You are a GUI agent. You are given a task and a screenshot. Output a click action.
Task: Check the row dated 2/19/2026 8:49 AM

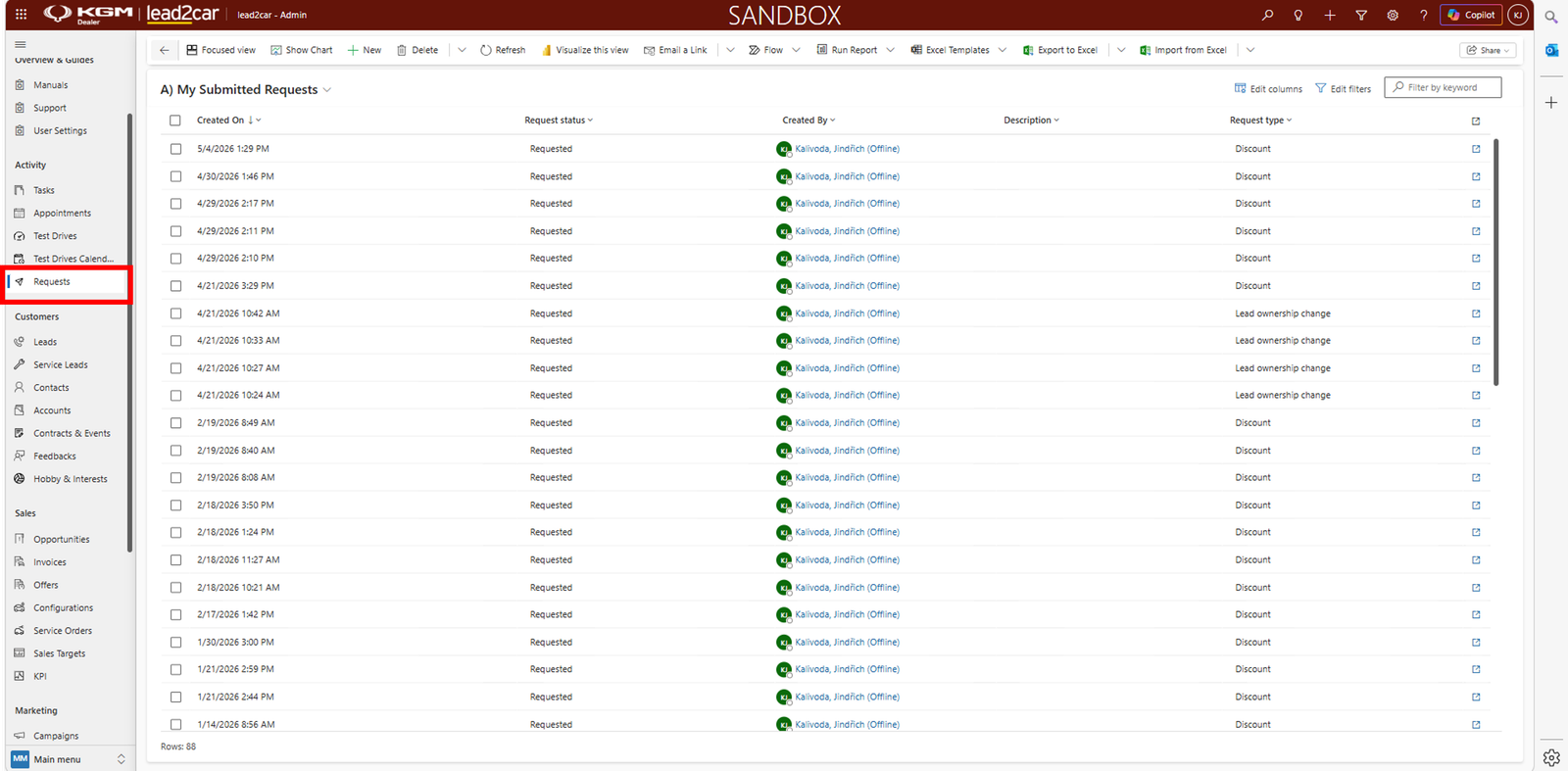coord(175,423)
